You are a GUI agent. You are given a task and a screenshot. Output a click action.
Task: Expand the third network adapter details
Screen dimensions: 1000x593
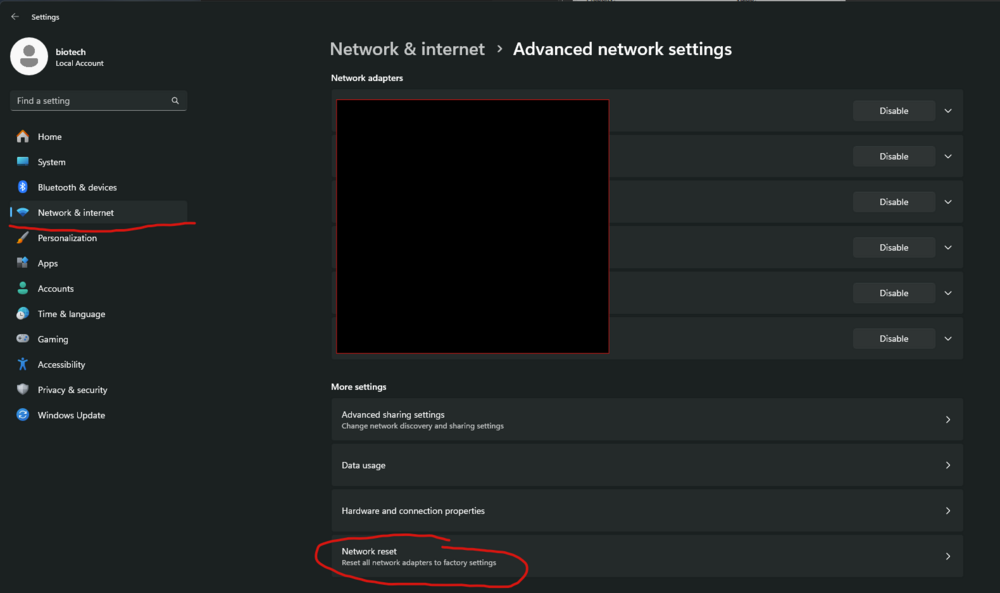click(948, 202)
